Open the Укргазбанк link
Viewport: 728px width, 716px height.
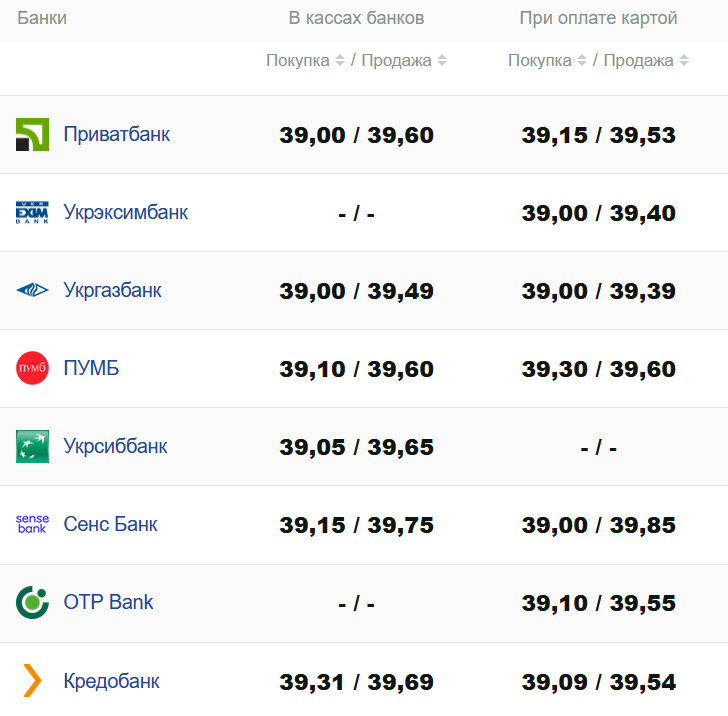(x=112, y=290)
